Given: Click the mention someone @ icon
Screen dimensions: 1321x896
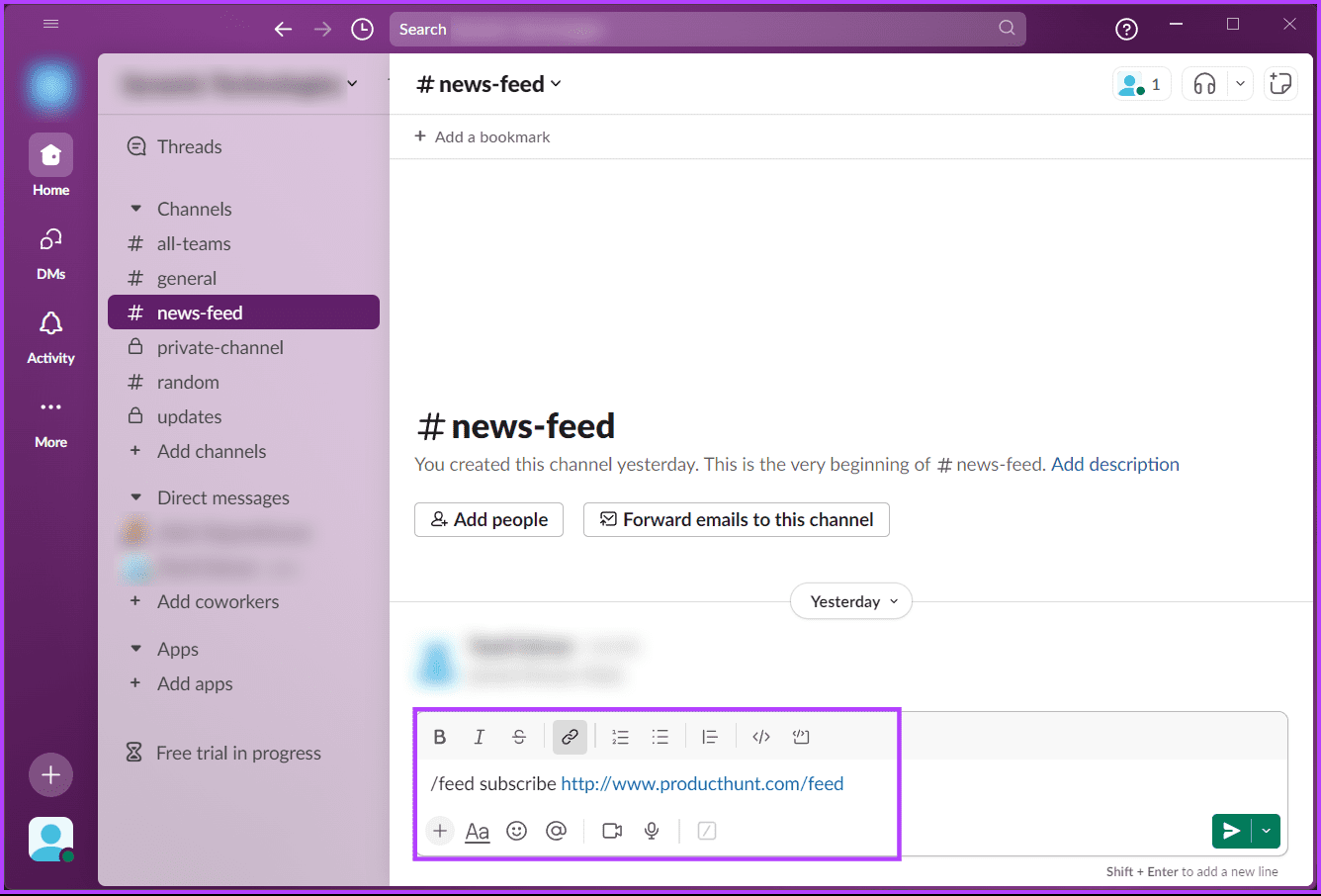Looking at the screenshot, I should [x=557, y=831].
